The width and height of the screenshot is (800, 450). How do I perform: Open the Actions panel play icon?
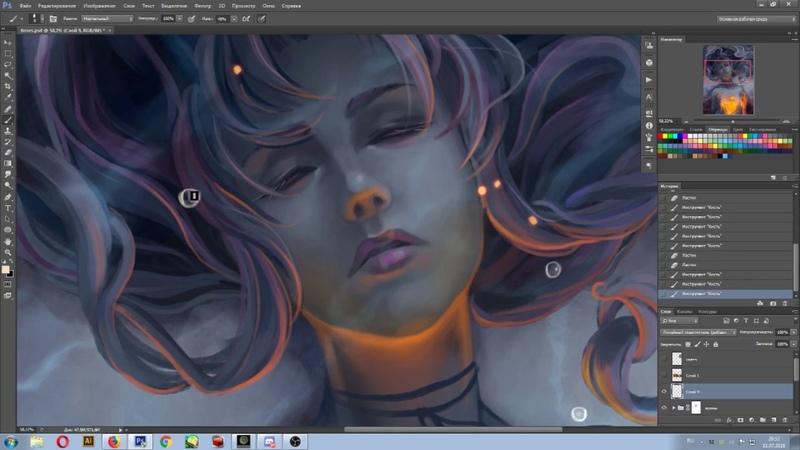649,80
